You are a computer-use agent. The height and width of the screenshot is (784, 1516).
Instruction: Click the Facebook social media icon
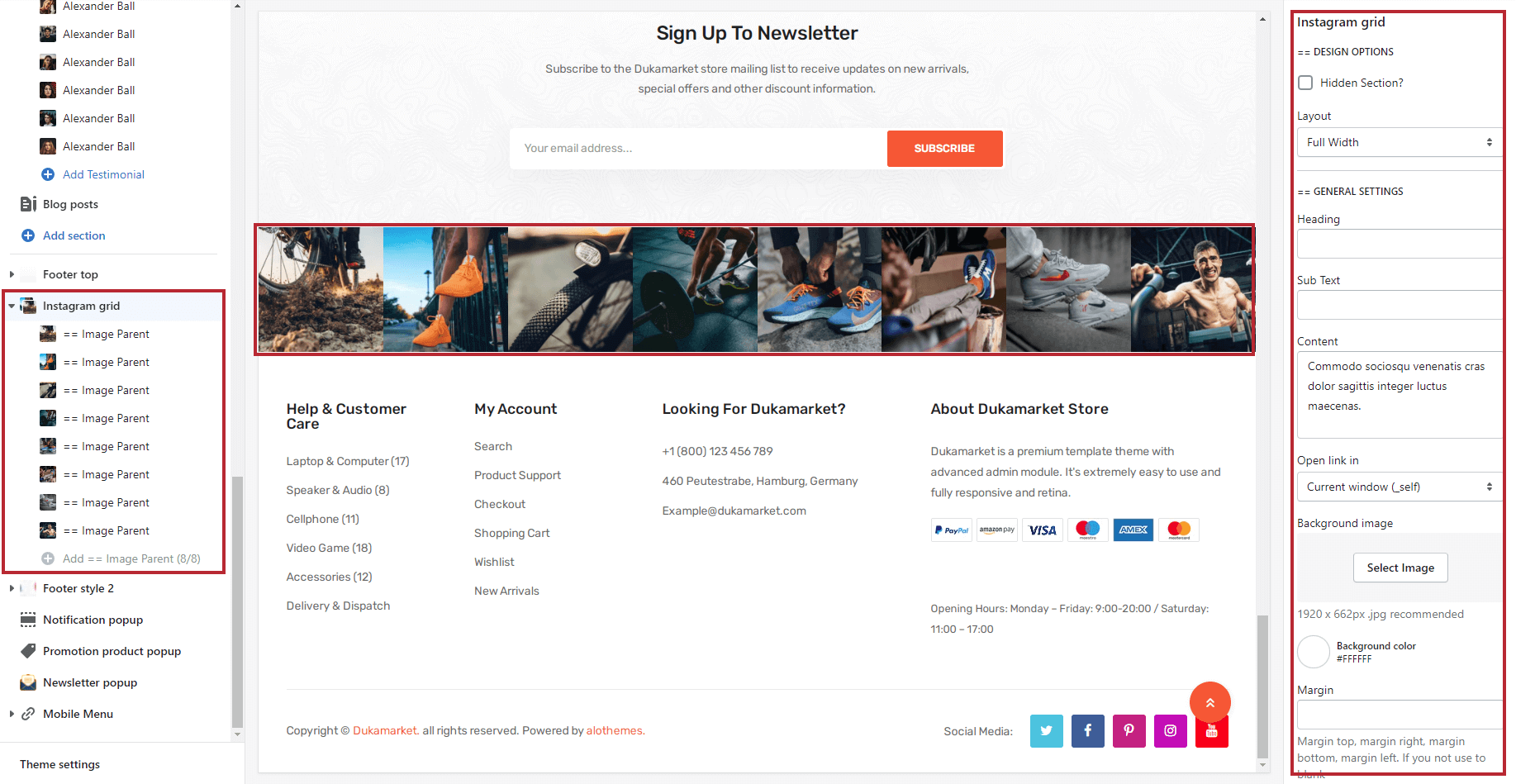point(1087,731)
